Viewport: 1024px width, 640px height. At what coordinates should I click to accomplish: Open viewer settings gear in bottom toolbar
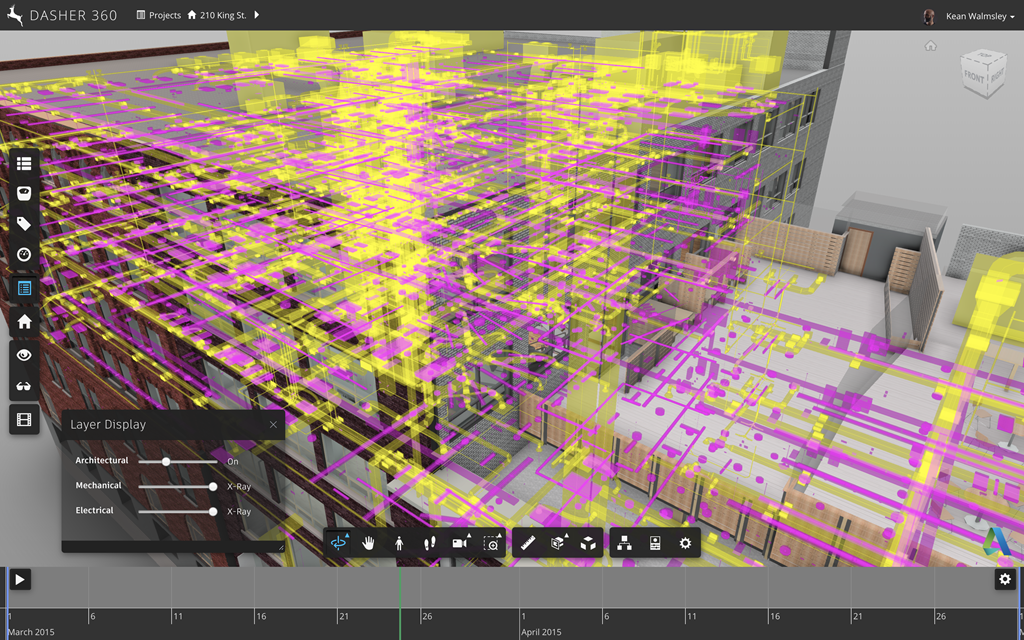coord(685,543)
